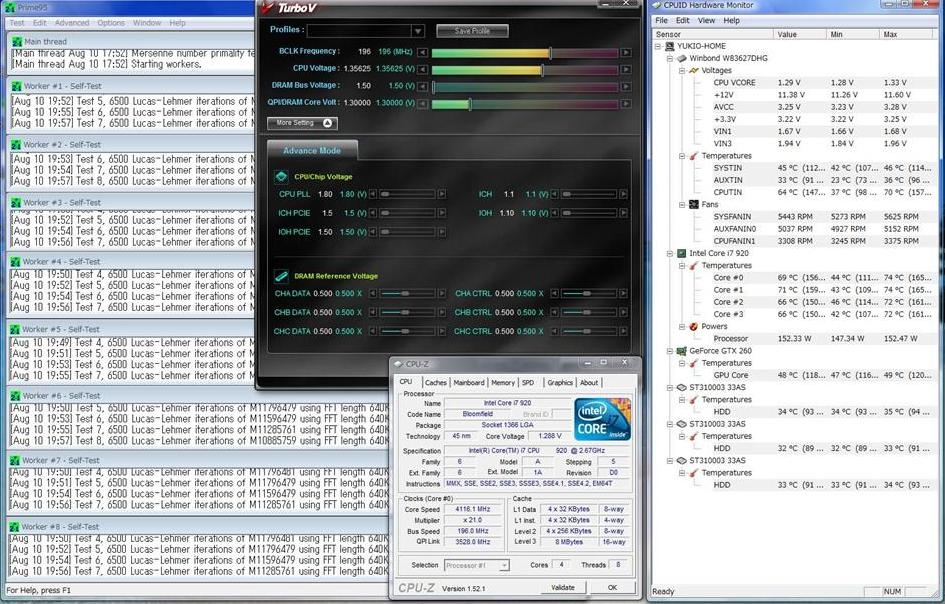The width and height of the screenshot is (945, 604).
Task: Click the Fans icon in Hardware Monitor tree
Action: [694, 204]
